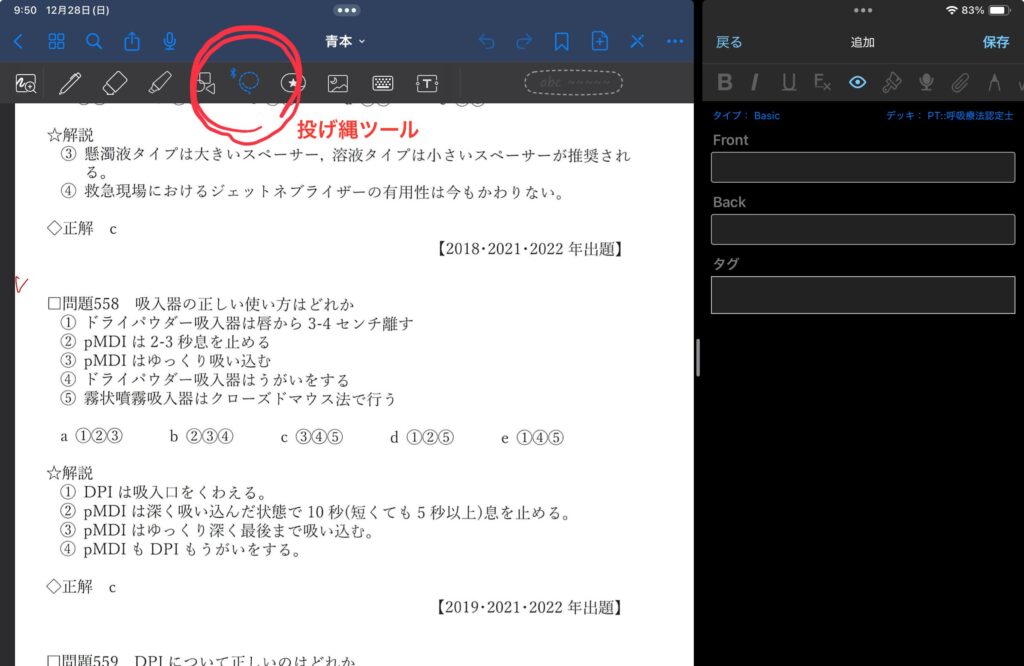Tap the microphone record icon in GoodNotes

170,41
